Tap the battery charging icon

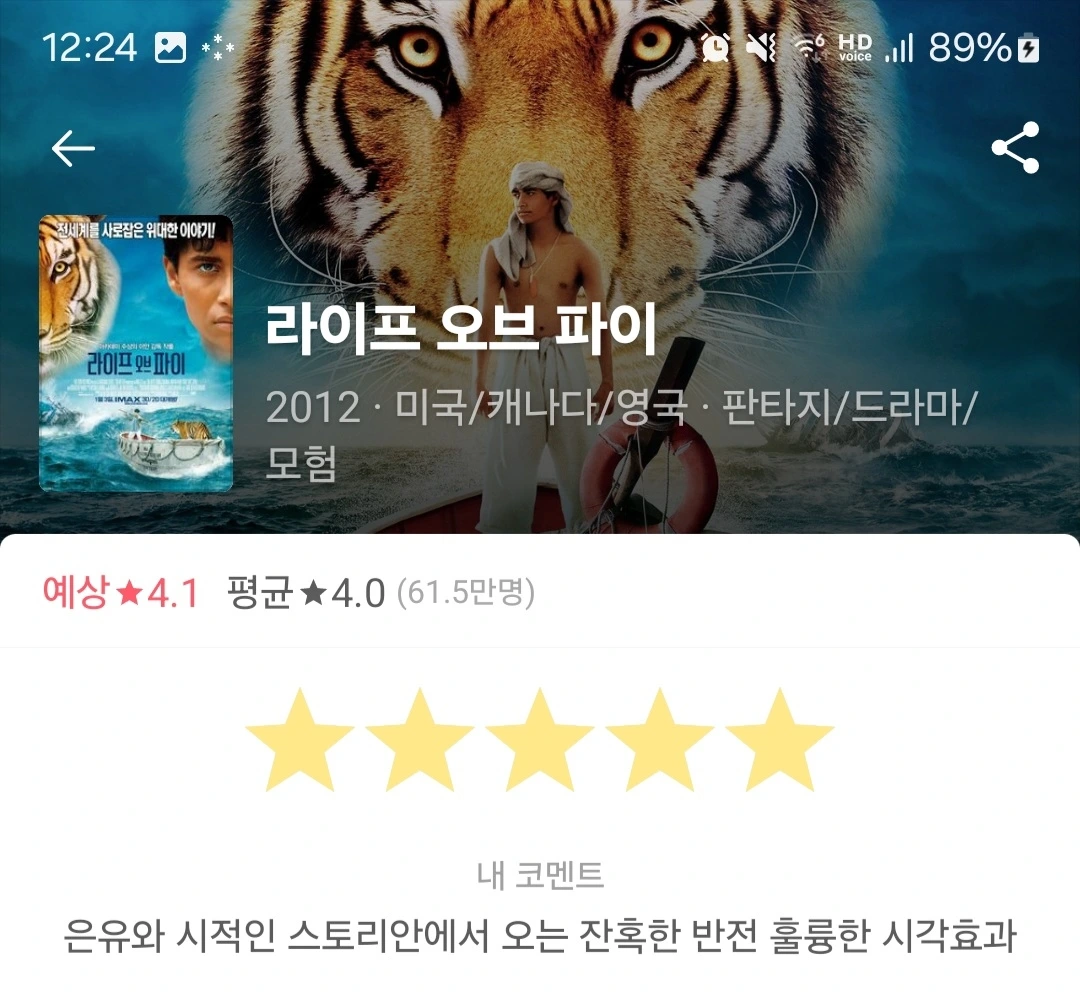1028,48
